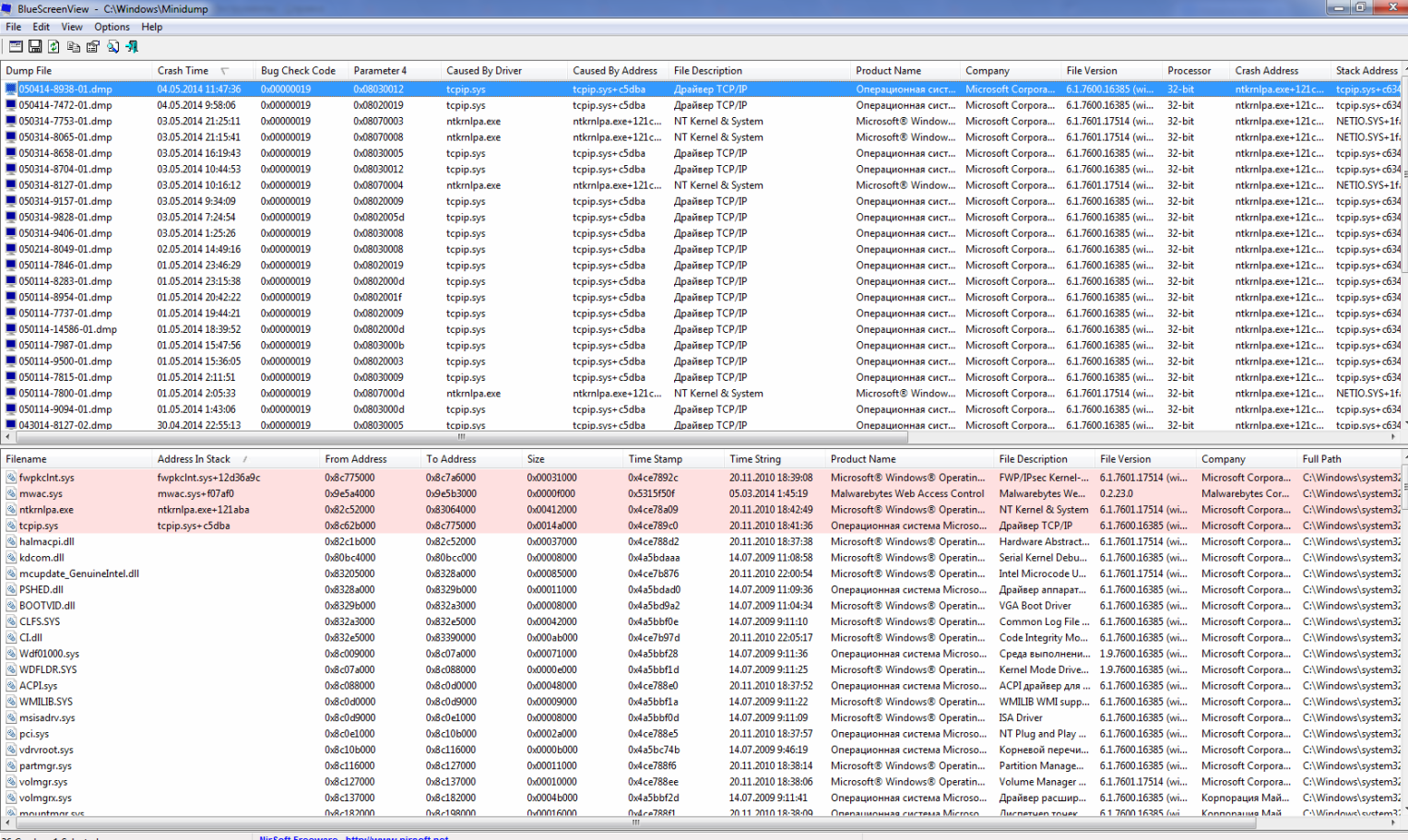The width and height of the screenshot is (1408, 840).
Task: Click the file icon beside BOOTVID.dll
Action: [11, 606]
